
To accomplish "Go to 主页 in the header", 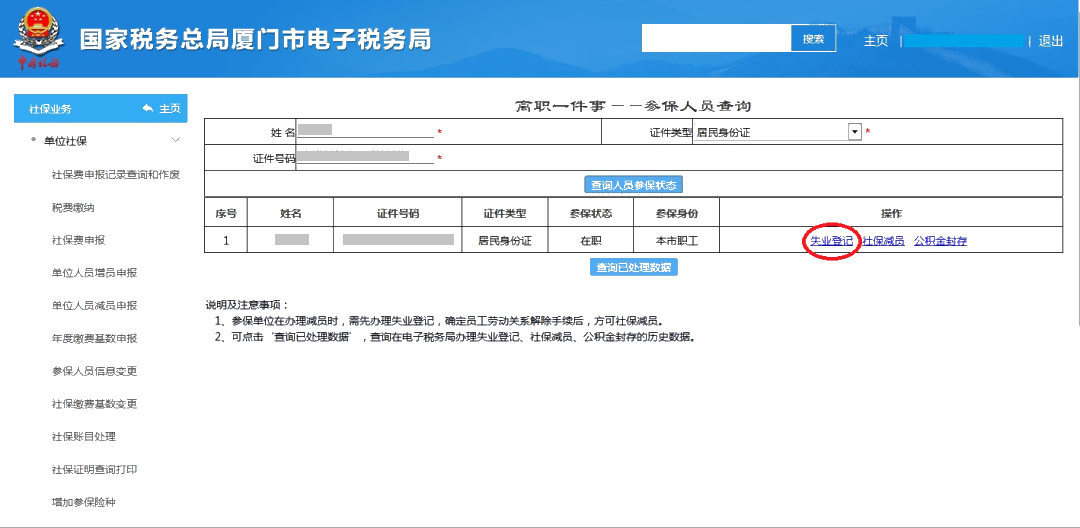I will tap(876, 41).
